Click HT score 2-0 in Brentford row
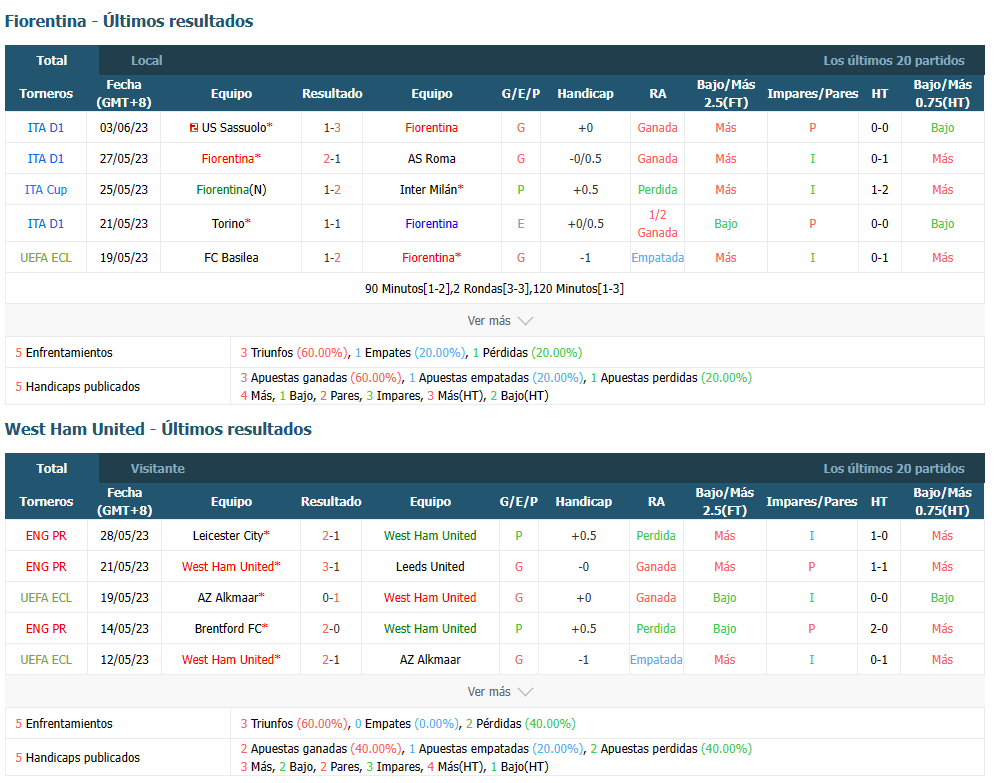994x783 pixels. point(879,629)
